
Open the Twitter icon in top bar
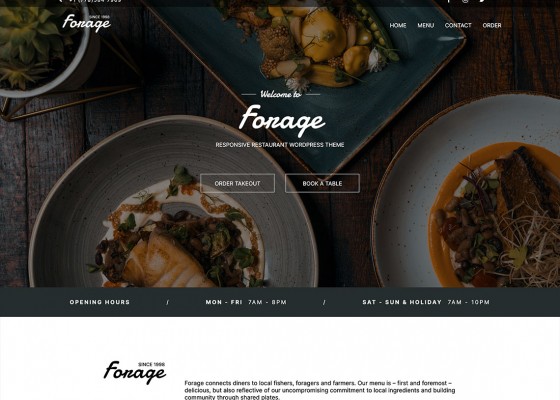pyautogui.click(x=482, y=1)
